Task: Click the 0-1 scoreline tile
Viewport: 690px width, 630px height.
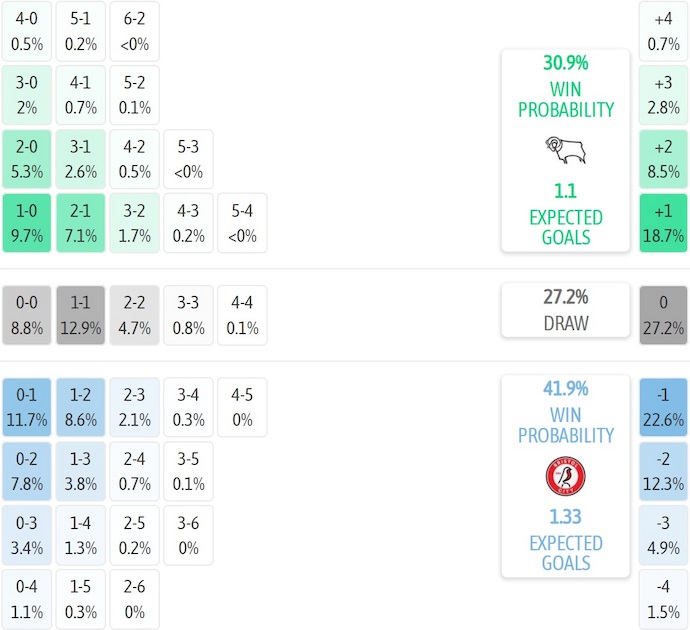Action: (27, 407)
